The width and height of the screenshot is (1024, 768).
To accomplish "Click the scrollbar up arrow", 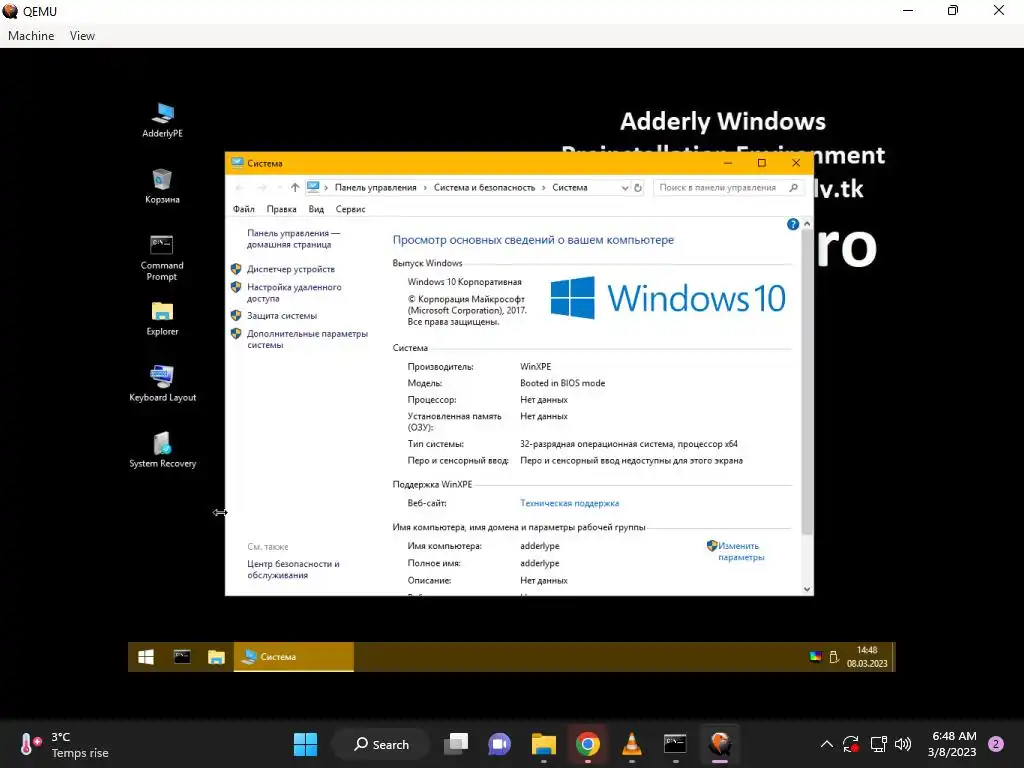I will tap(807, 224).
